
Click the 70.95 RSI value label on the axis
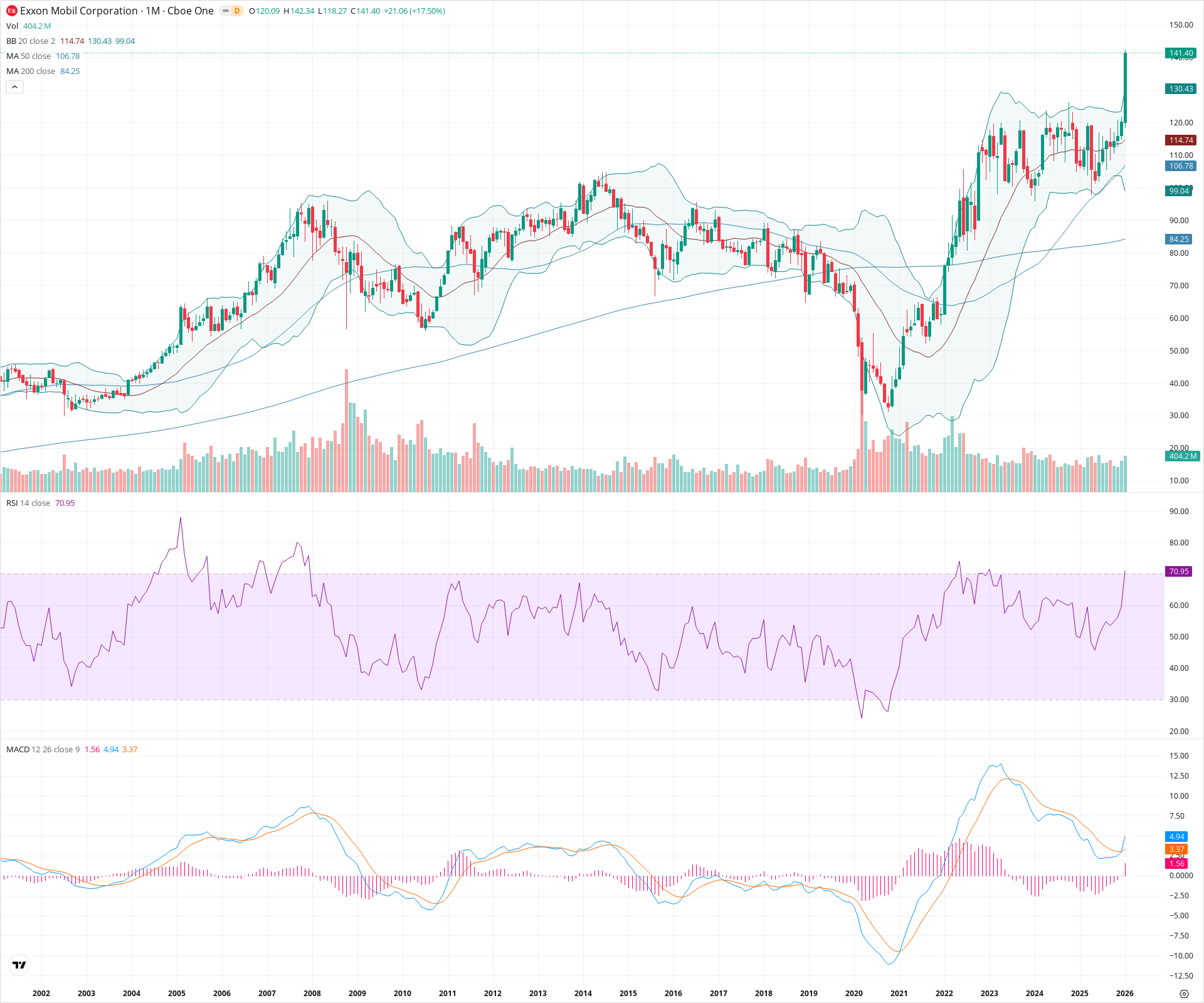pos(1180,571)
